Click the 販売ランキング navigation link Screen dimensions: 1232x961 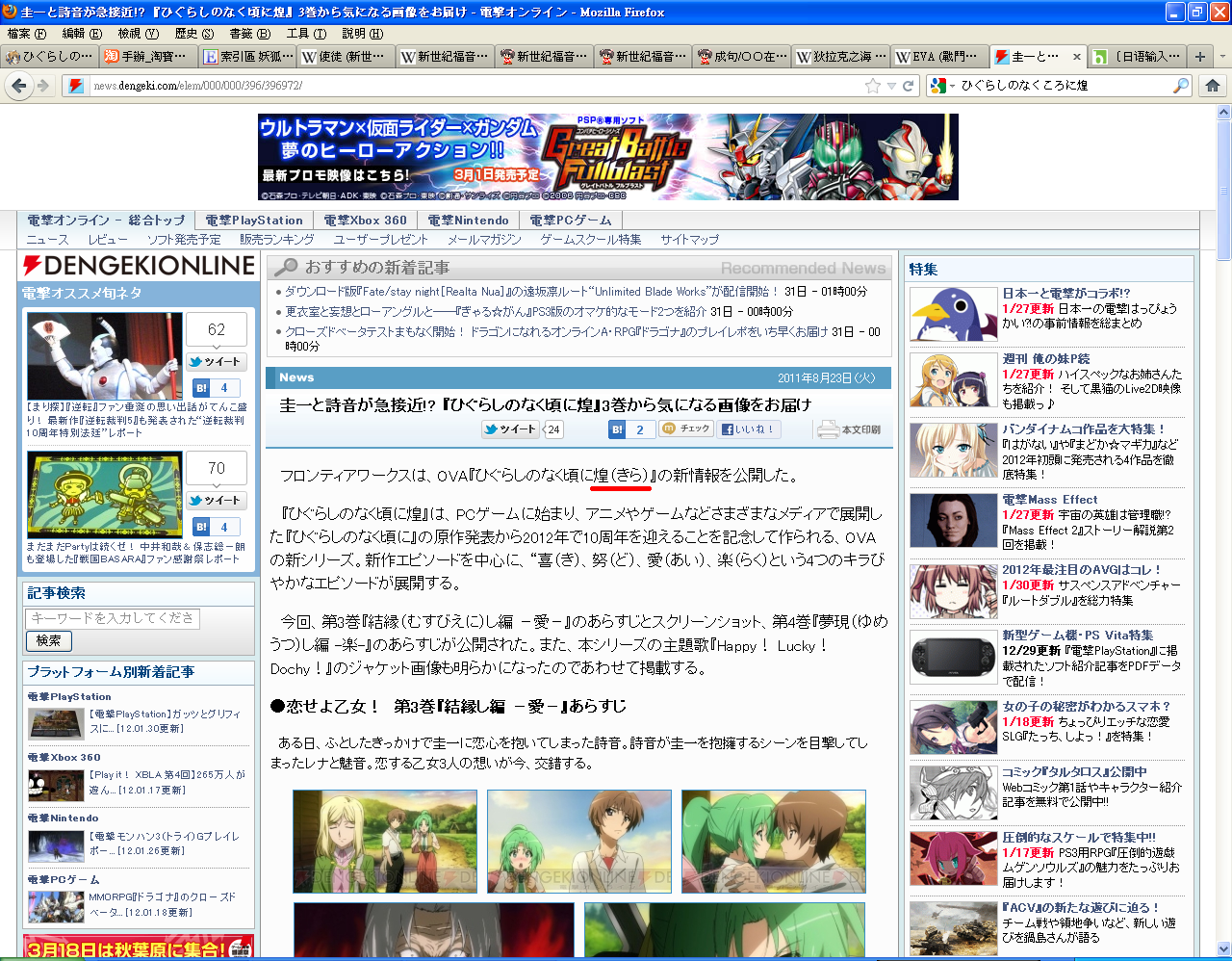pyautogui.click(x=277, y=240)
